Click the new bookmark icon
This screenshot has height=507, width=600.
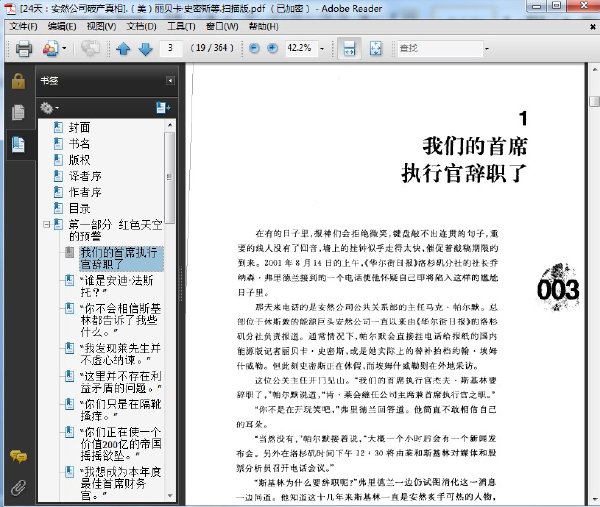pos(163,108)
